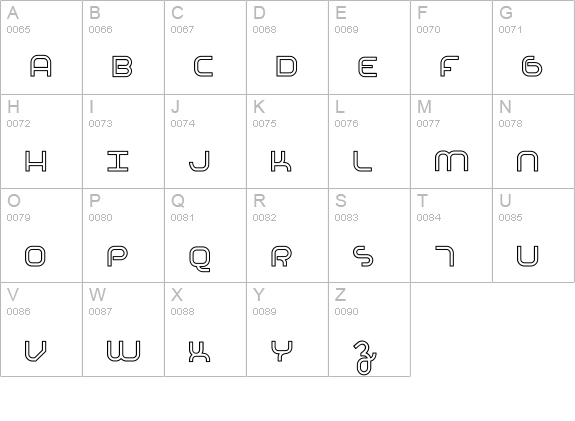Click the outlined letter B glyph

click(x=122, y=66)
